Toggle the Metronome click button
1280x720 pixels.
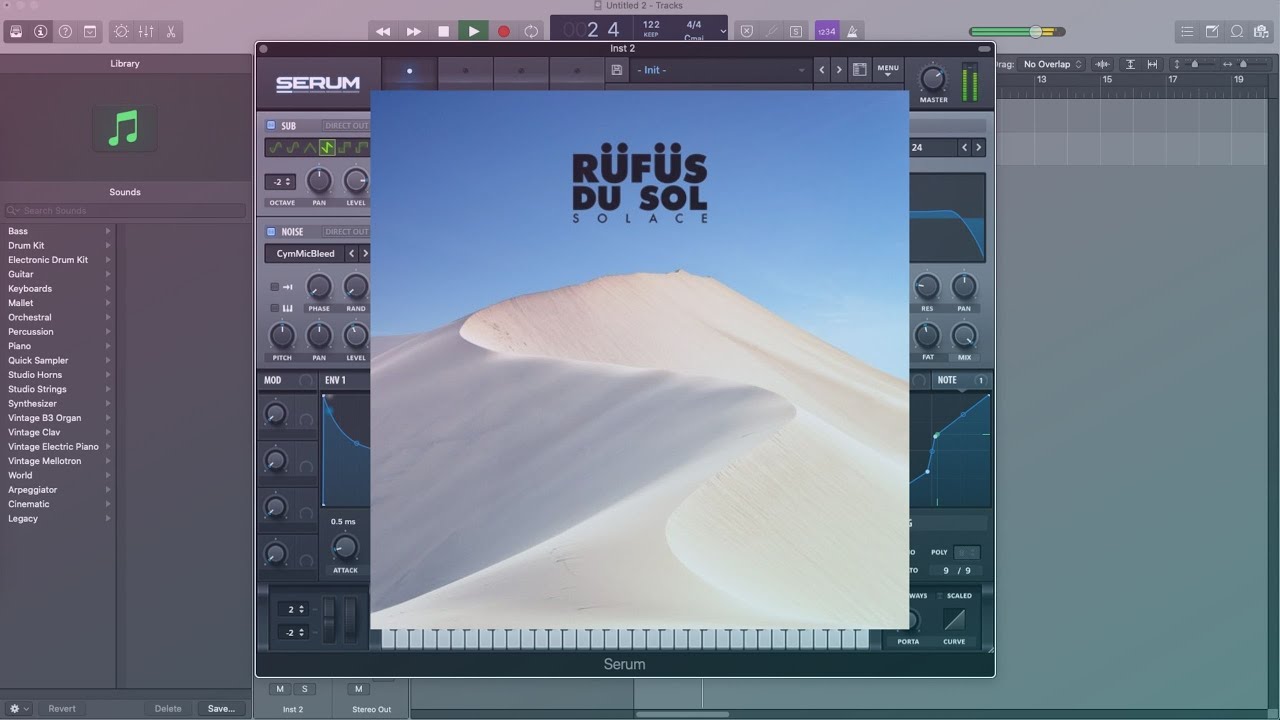pos(853,31)
